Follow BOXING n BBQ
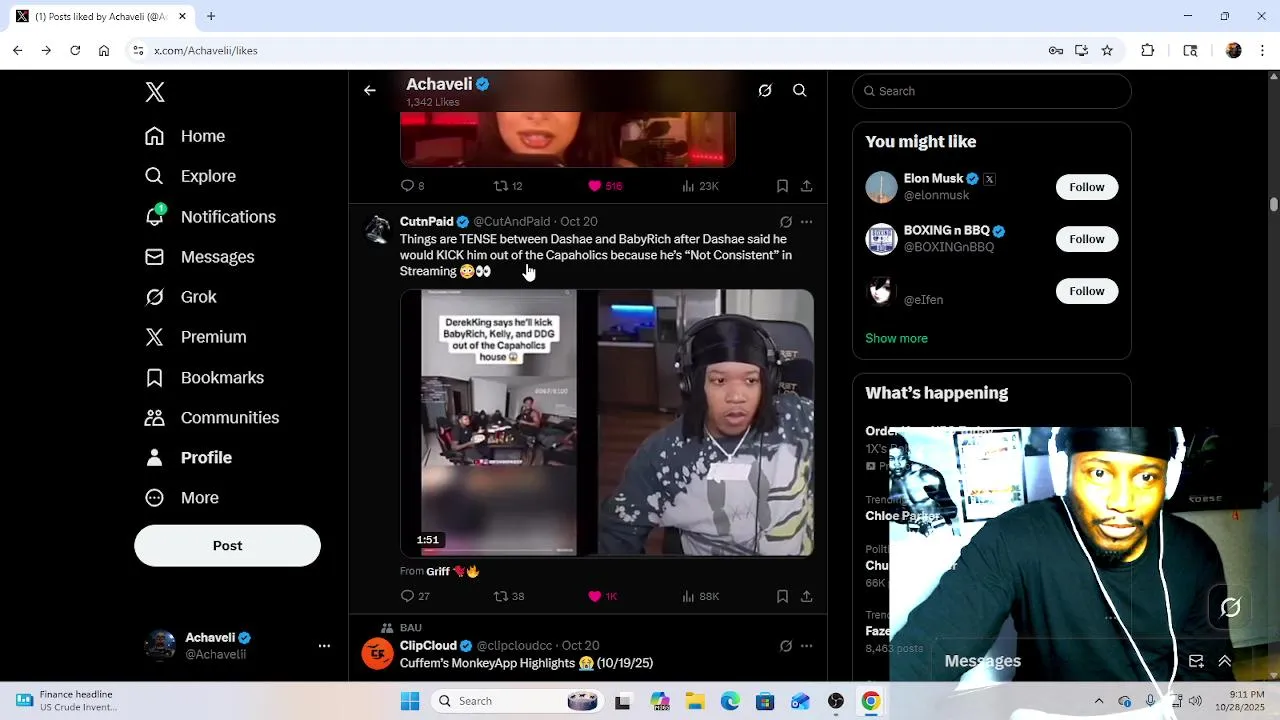The width and height of the screenshot is (1280, 720). coord(1086,239)
